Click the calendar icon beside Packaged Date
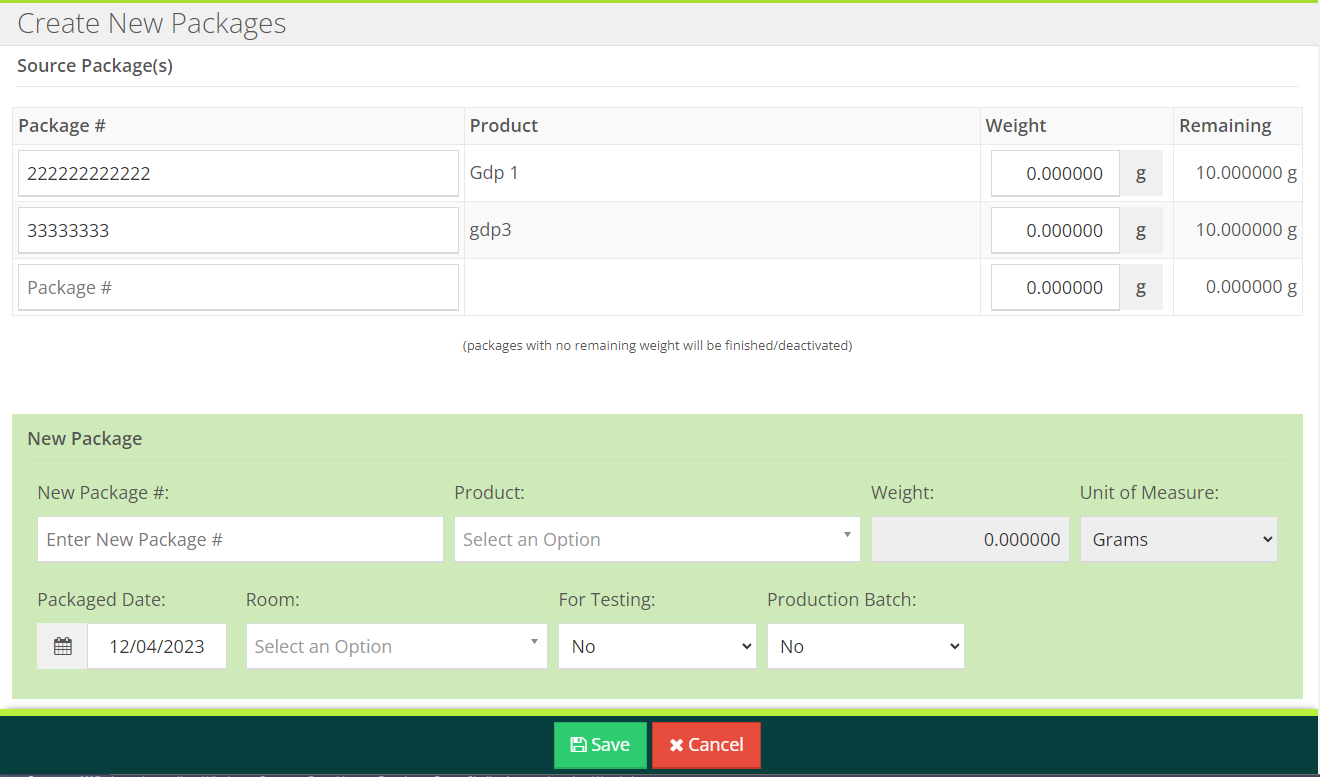The width and height of the screenshot is (1320, 777). (x=63, y=646)
